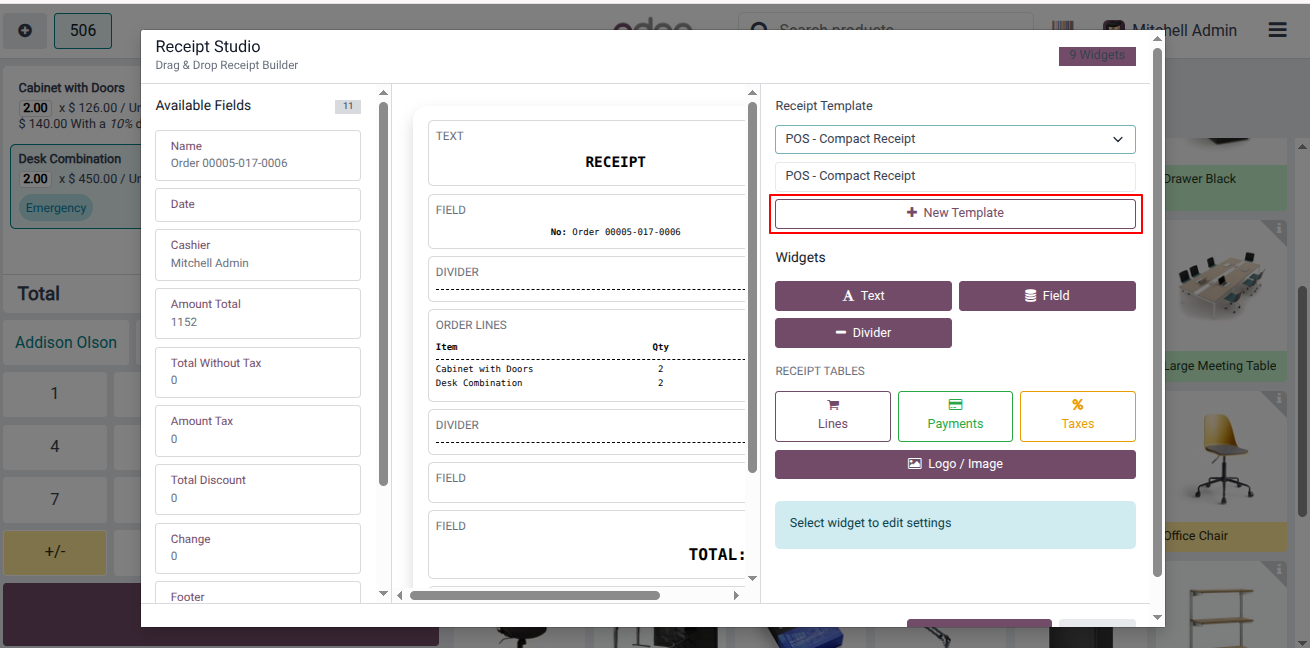Select order tab 506
1310x648 pixels.
(83, 31)
